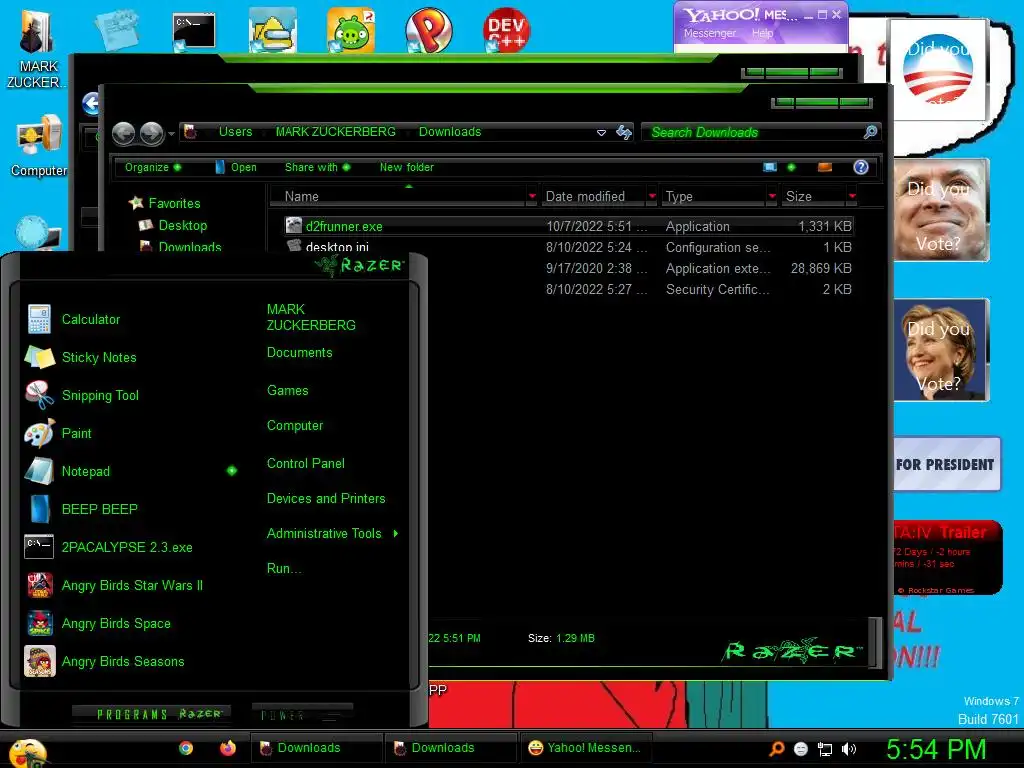Open the command prompt desktop shortcut
1024x768 pixels.
click(x=194, y=30)
